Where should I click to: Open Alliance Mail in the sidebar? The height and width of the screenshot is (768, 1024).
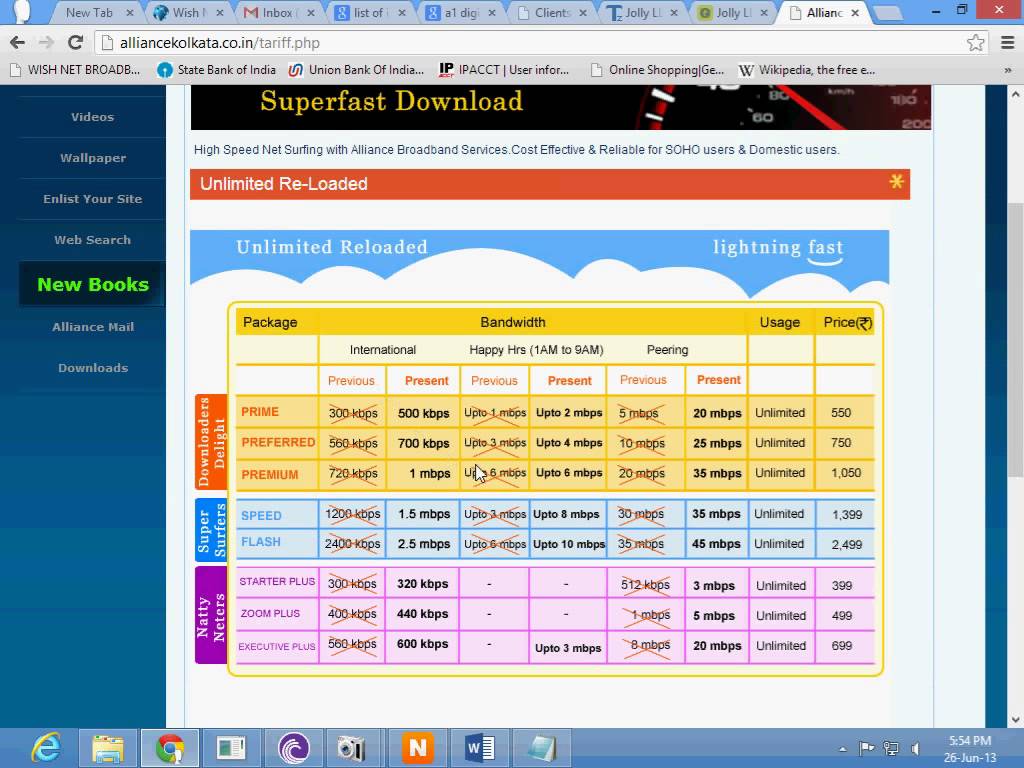(93, 327)
